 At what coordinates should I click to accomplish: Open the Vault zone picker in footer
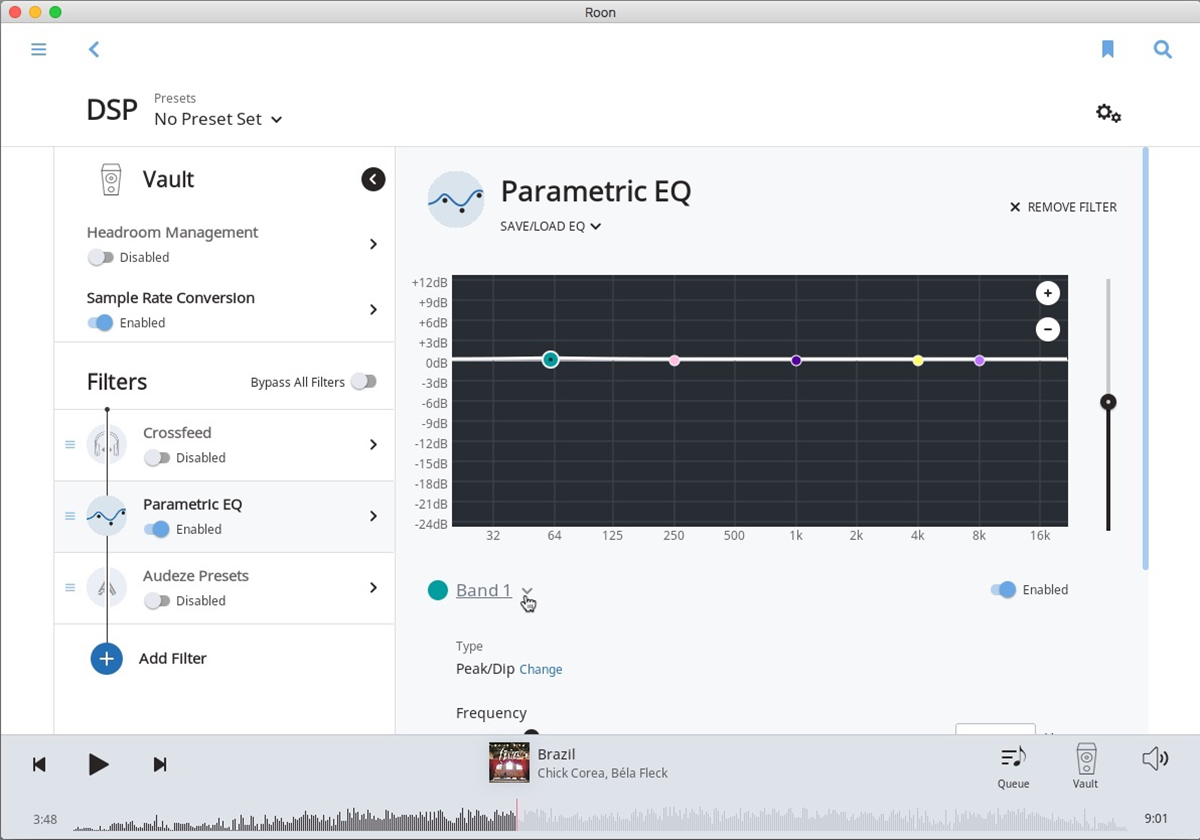coord(1085,766)
